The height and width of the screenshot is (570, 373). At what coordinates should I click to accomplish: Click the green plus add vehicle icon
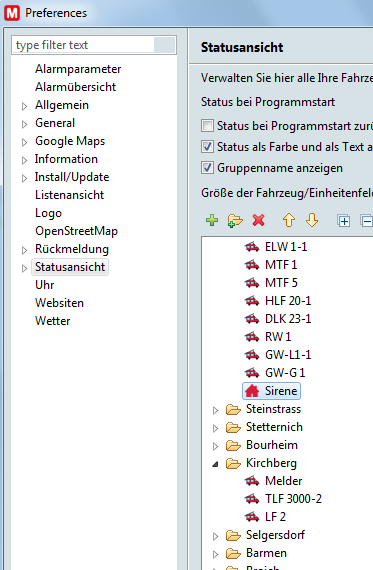coord(212,220)
